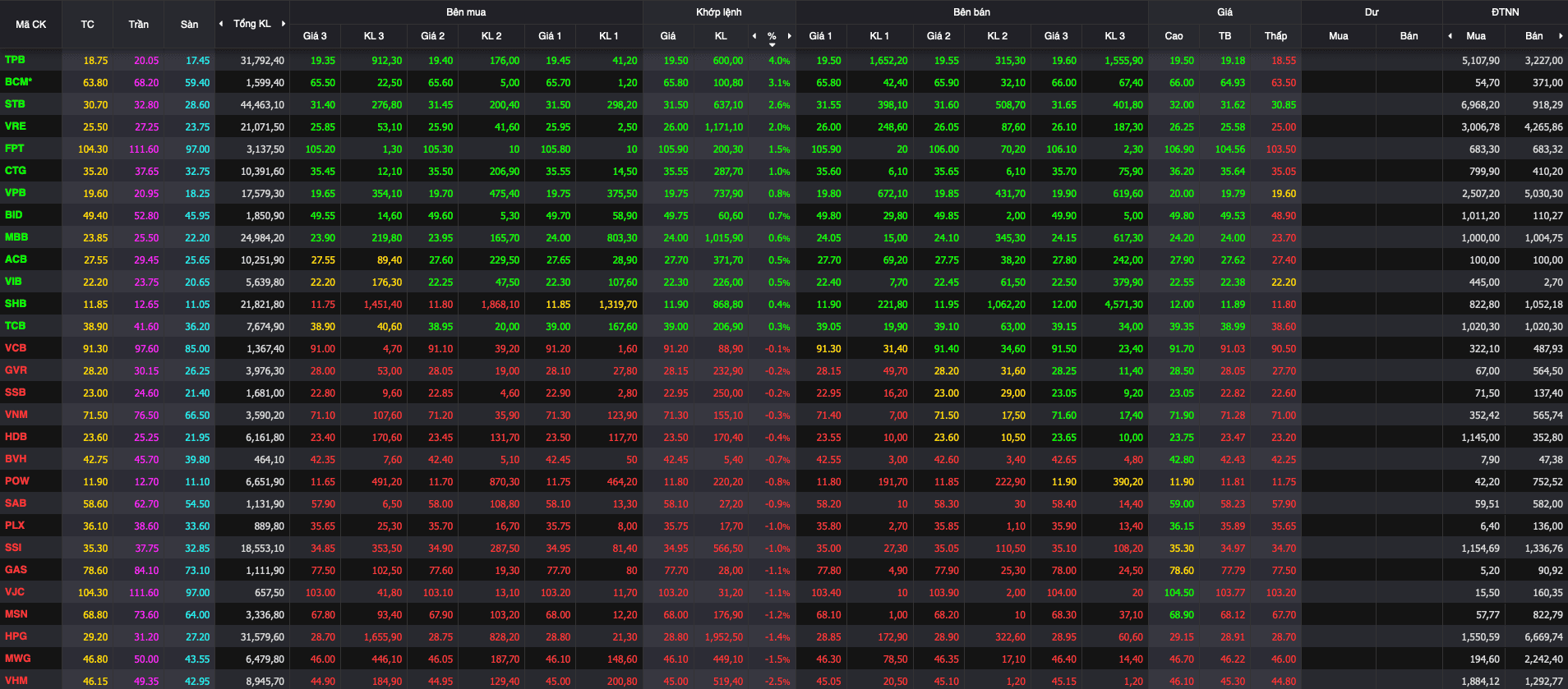Click the left arrow beside Tổng KL
This screenshot has width=1568, height=689.
tap(221, 24)
